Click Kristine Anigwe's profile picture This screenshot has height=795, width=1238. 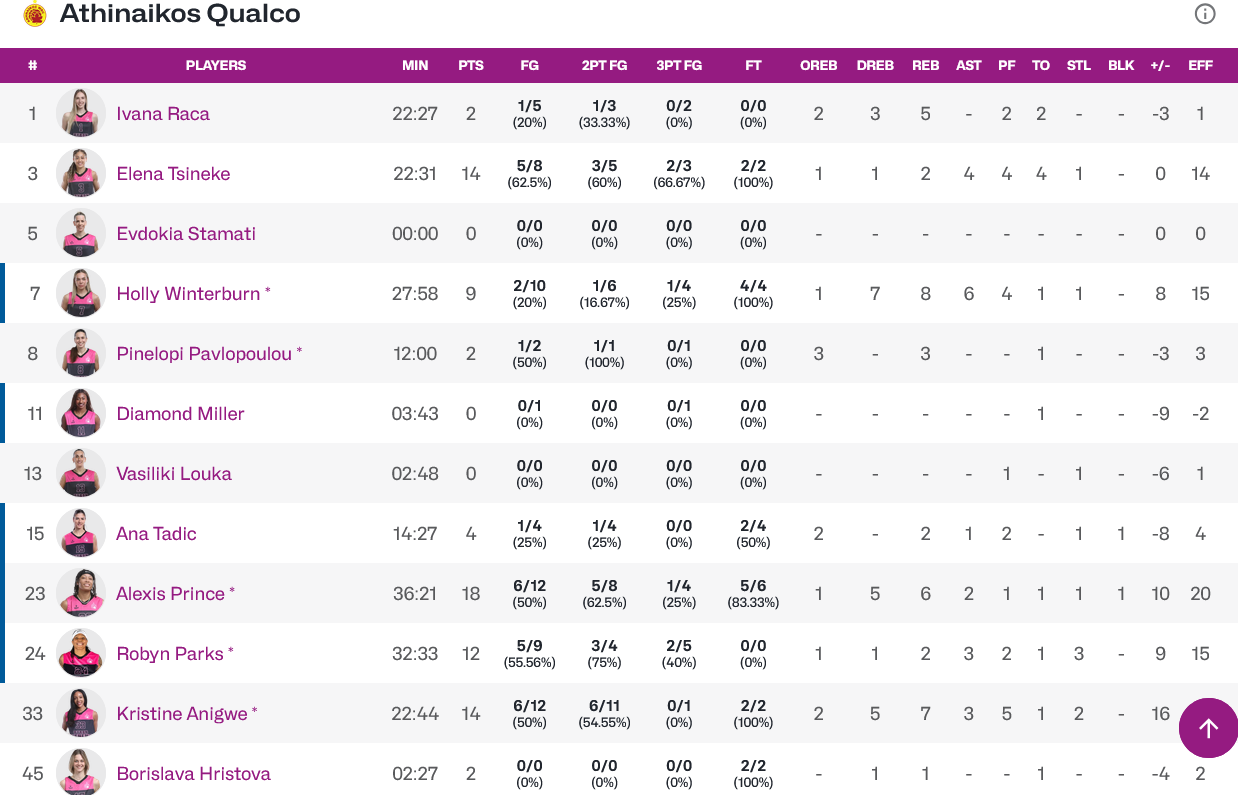coord(81,713)
